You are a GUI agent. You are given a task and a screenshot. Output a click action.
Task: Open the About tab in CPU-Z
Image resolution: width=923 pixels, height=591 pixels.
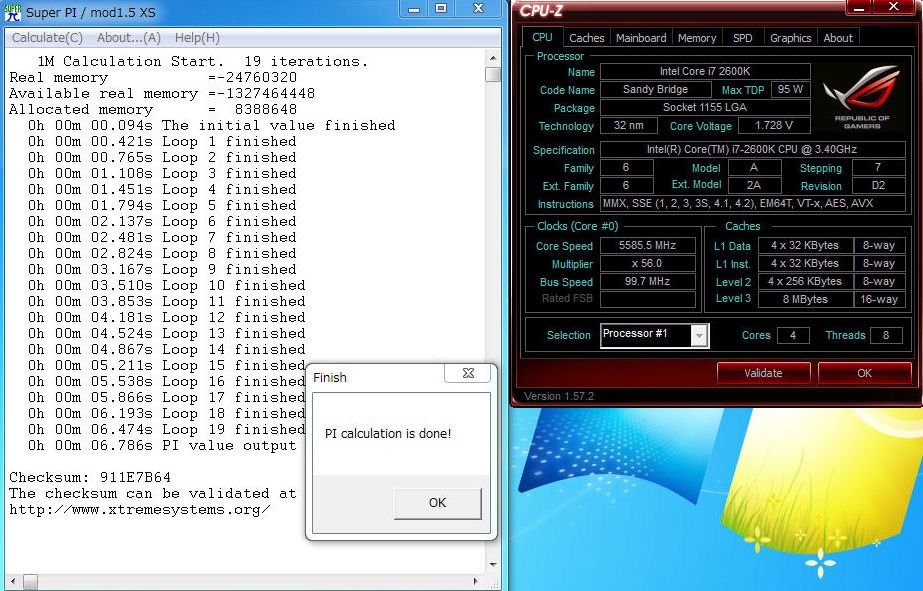tap(838, 38)
